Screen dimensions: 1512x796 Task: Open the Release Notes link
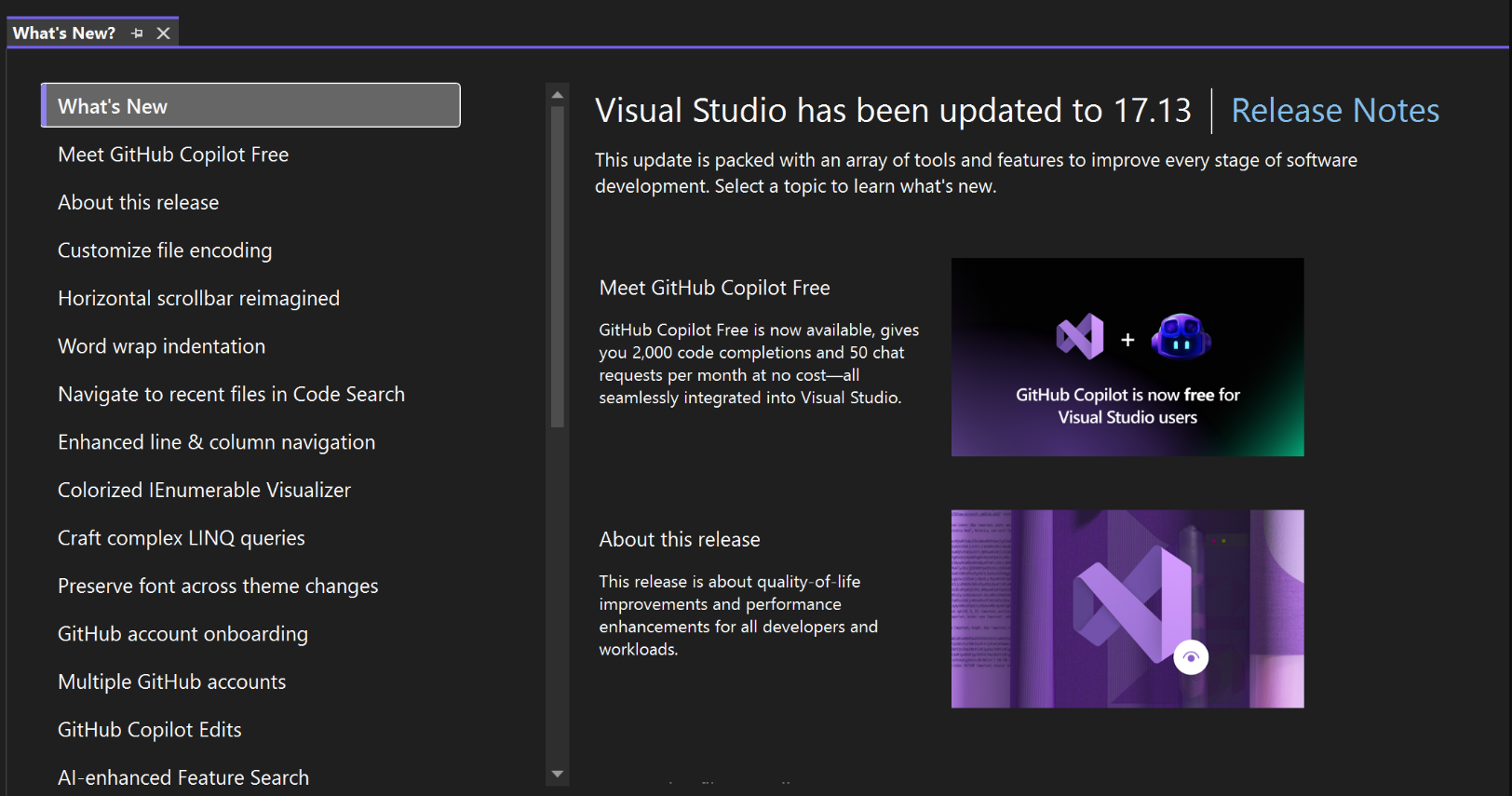(x=1335, y=111)
